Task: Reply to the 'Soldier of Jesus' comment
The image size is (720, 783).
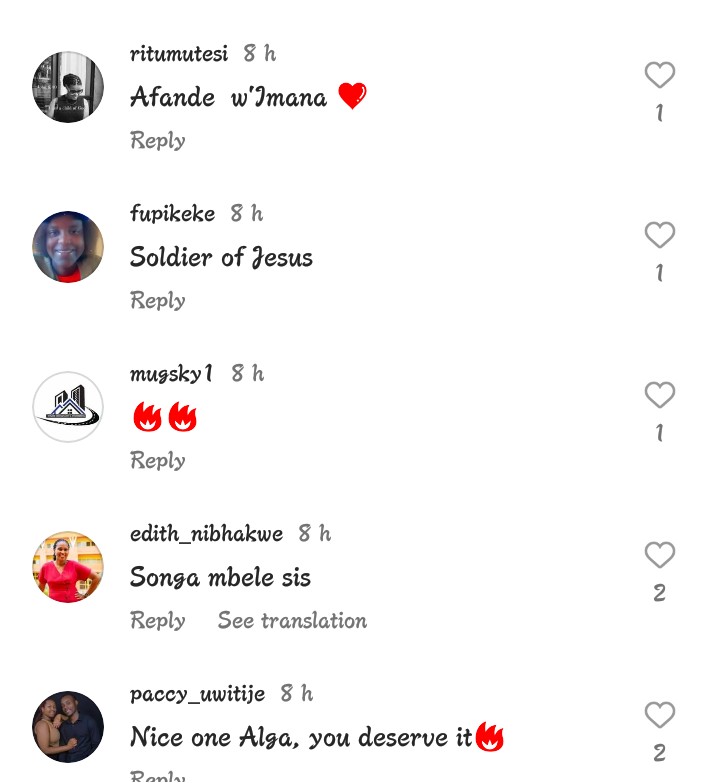Action: pos(157,300)
